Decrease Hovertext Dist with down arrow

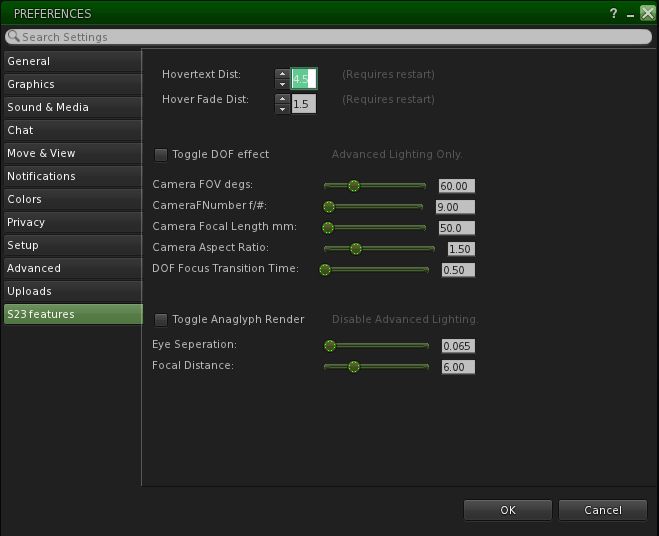[x=282, y=84]
